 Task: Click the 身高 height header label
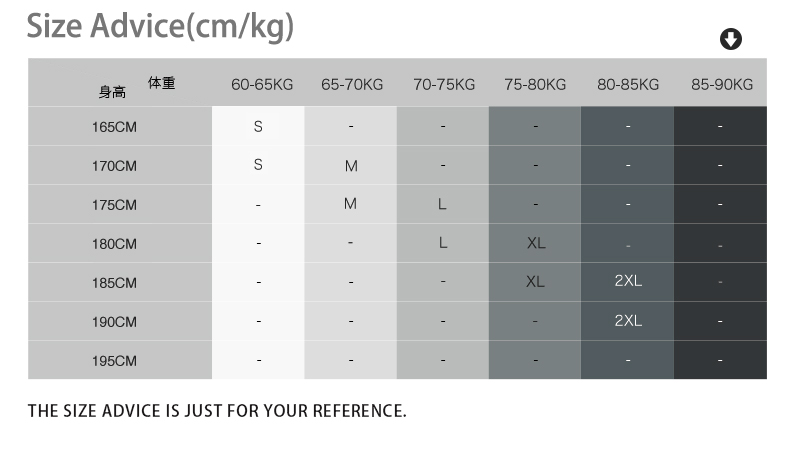[x=112, y=92]
